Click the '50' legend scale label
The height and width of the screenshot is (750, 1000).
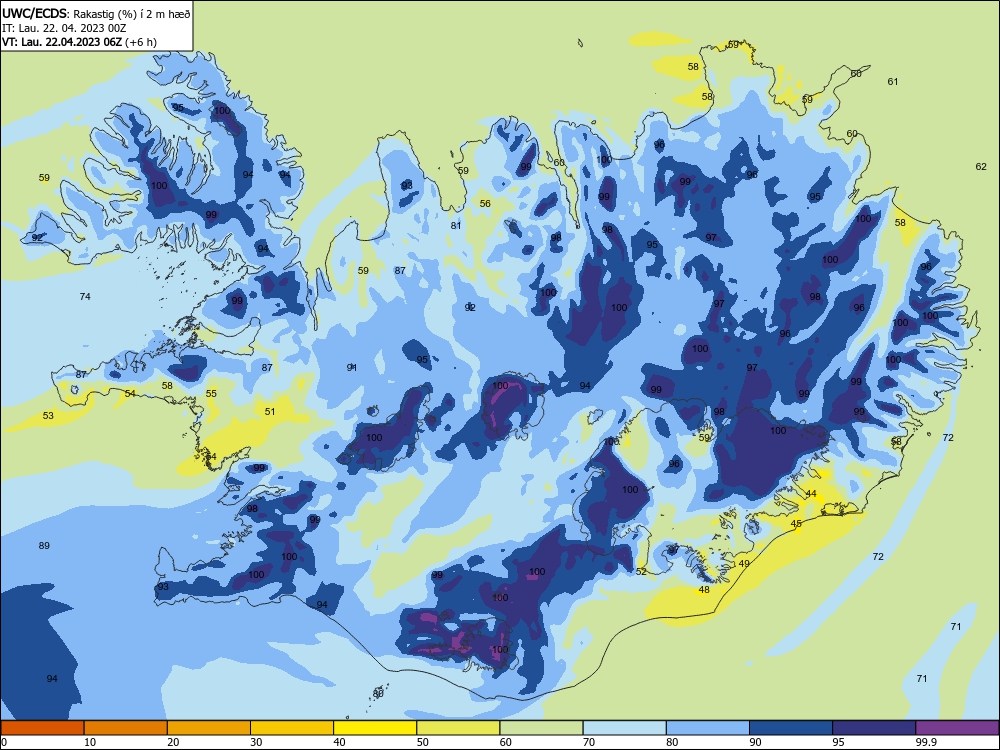tap(423, 742)
